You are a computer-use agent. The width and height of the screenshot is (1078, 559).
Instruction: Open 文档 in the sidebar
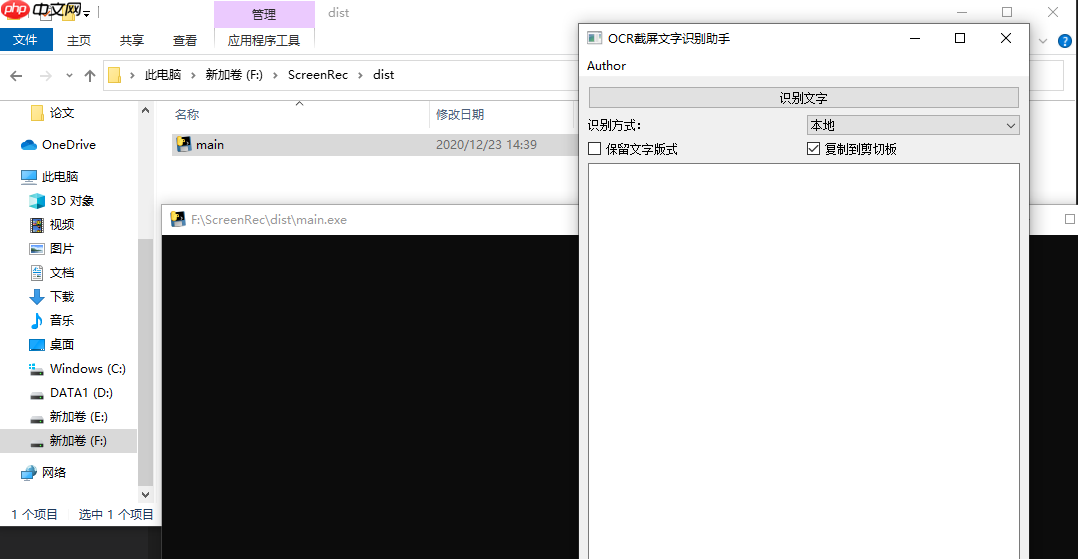click(62, 272)
